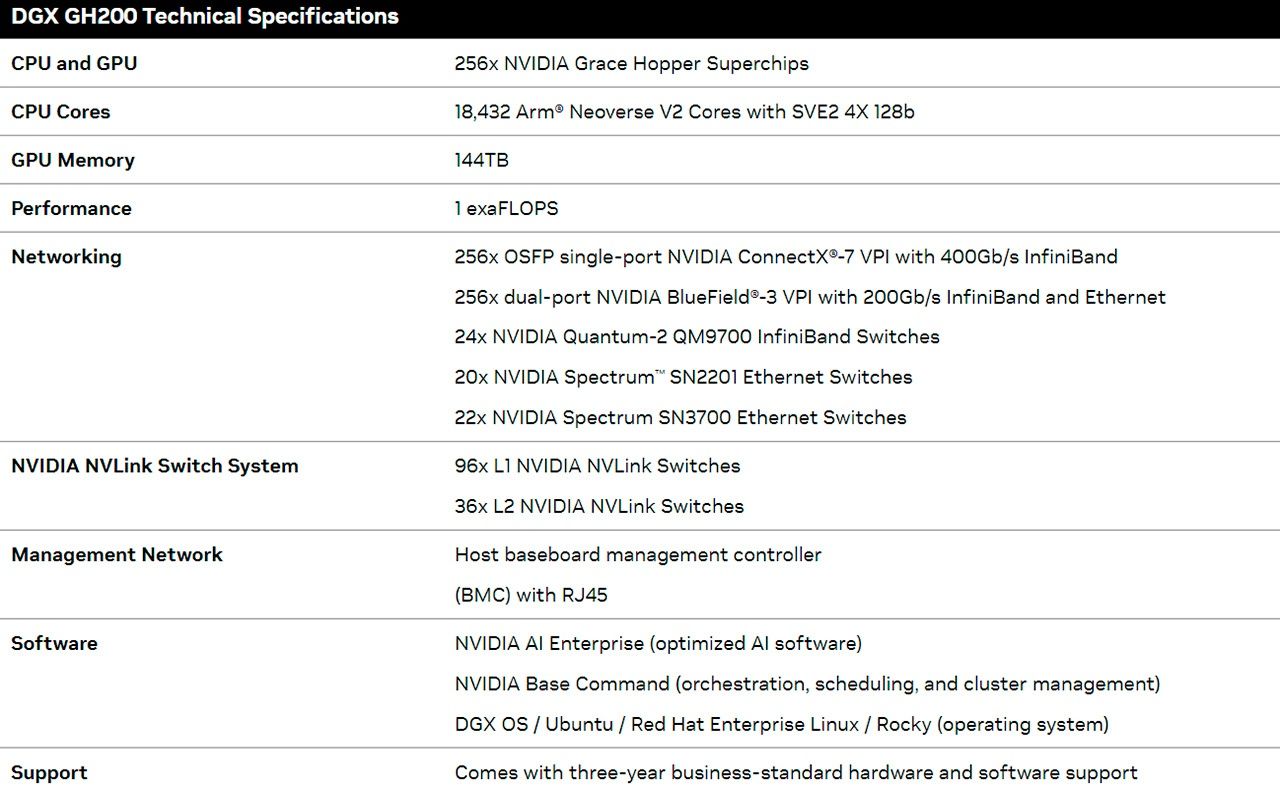Click the 18,432 Arm Neoverse V2 Cores value

coord(684,112)
